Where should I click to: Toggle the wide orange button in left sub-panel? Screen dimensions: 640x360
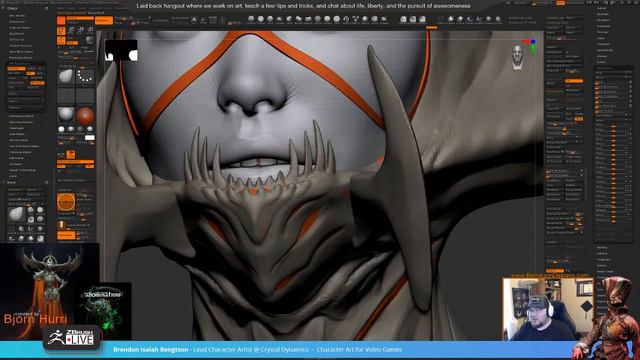16,69
